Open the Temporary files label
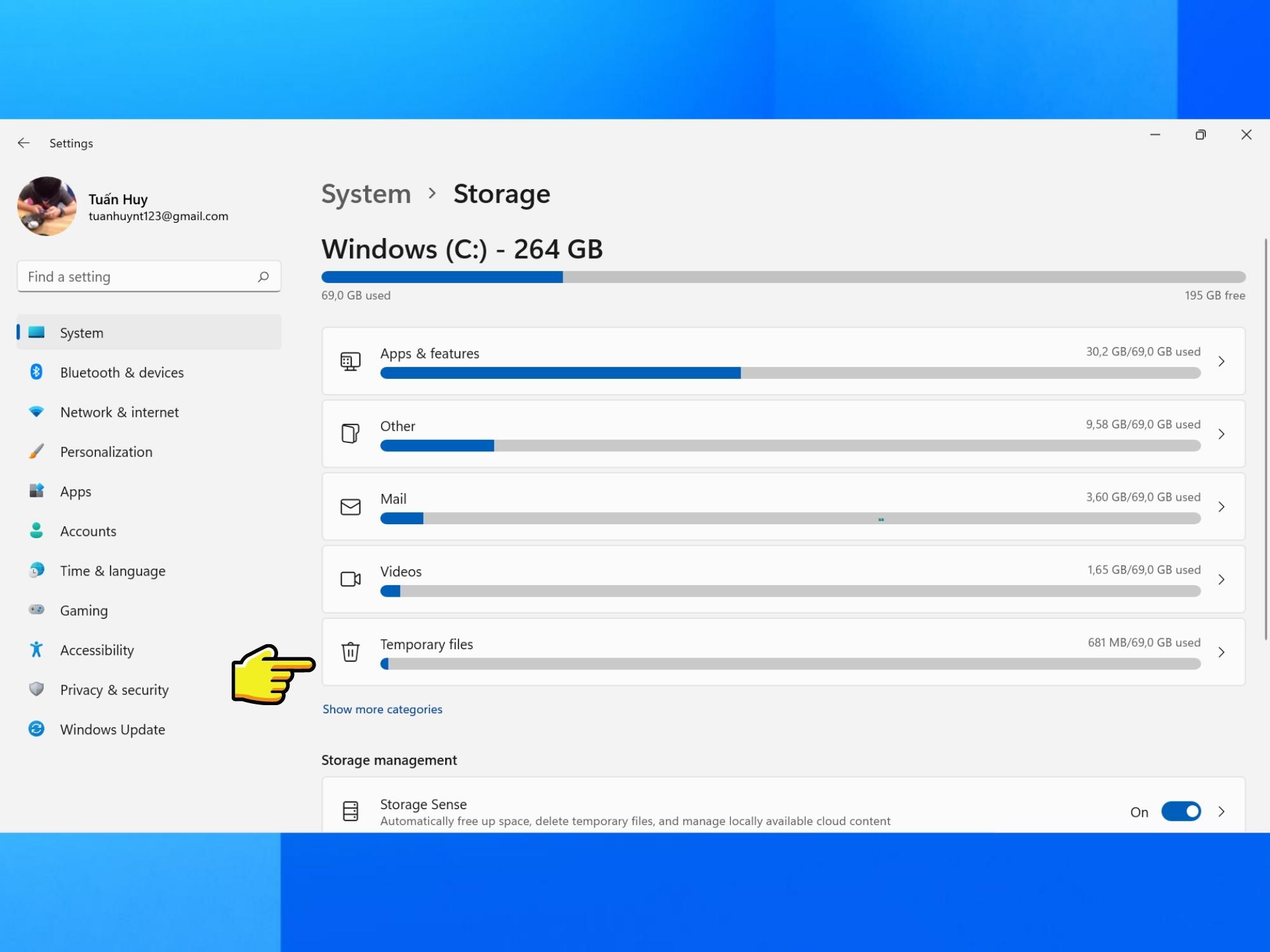This screenshot has height=952, width=1270. point(427,644)
